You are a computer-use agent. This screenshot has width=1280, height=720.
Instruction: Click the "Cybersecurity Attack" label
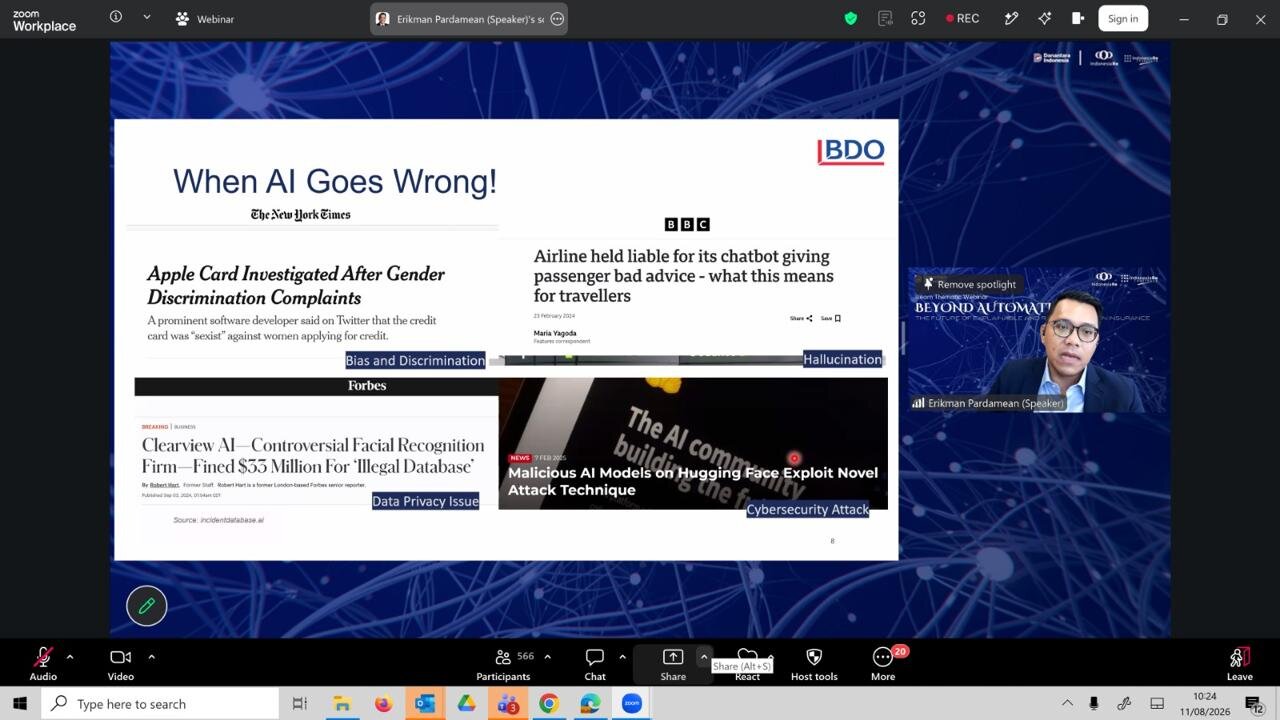[808, 509]
